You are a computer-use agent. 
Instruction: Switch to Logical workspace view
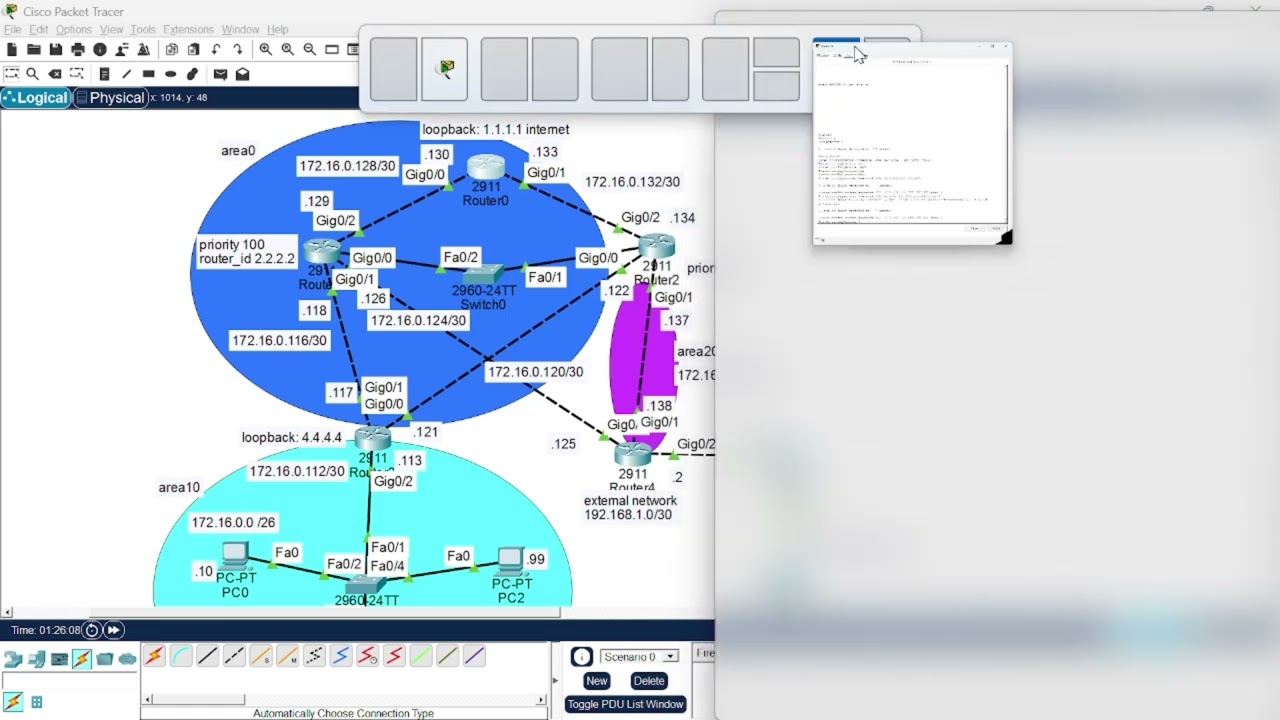point(36,98)
